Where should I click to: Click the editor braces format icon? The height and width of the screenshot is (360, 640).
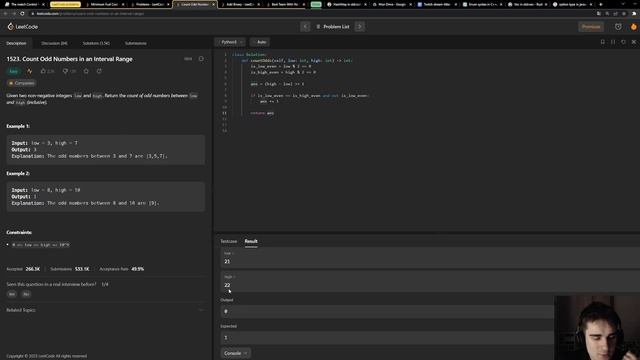[613, 42]
